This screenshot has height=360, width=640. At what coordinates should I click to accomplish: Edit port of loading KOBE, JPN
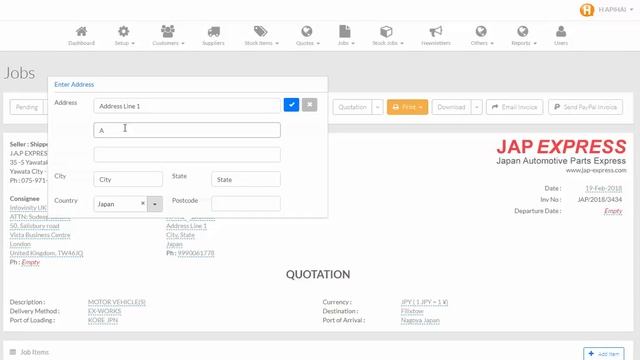point(103,320)
